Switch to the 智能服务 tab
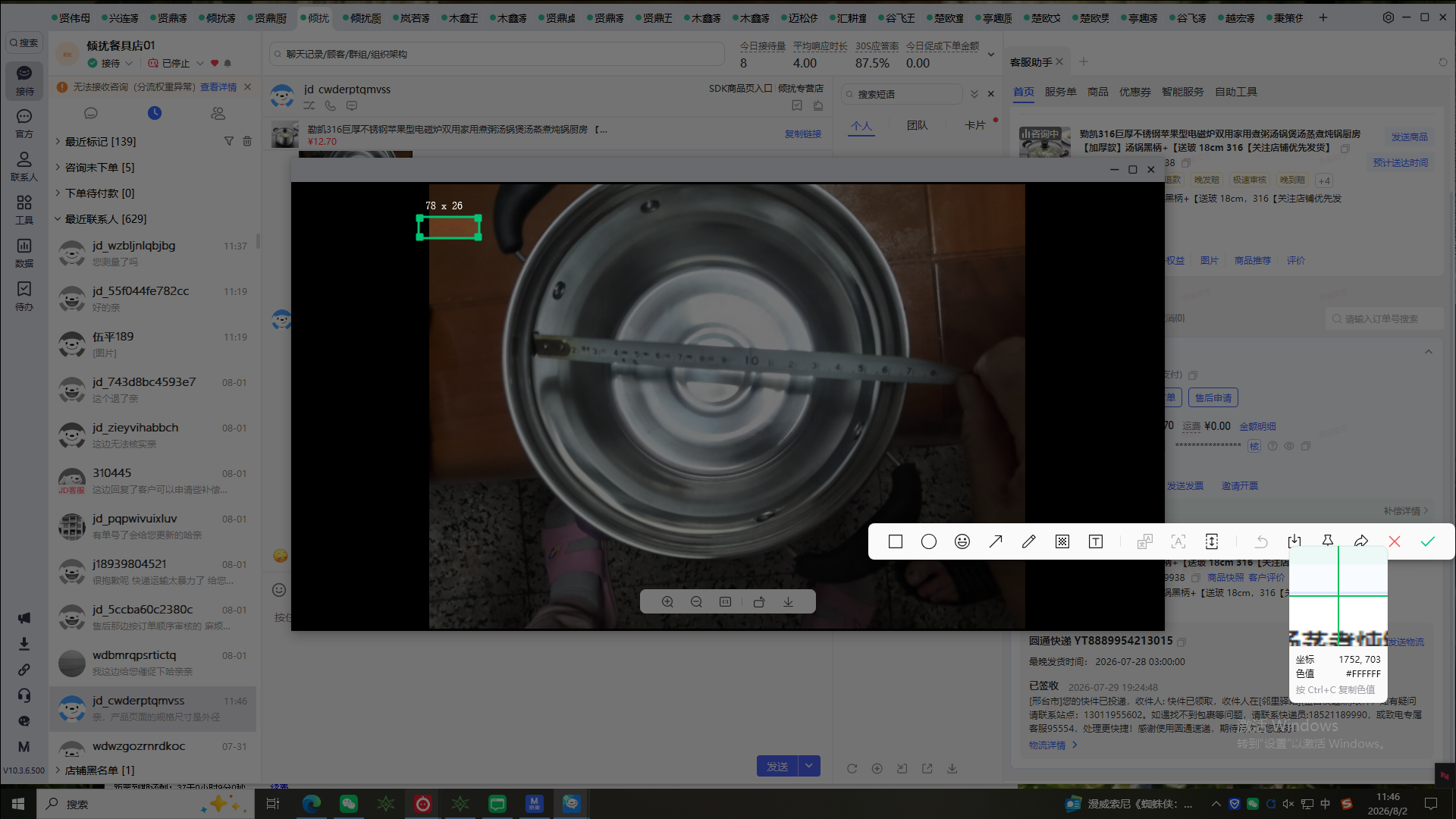This screenshot has width=1456, height=819. point(1182,92)
